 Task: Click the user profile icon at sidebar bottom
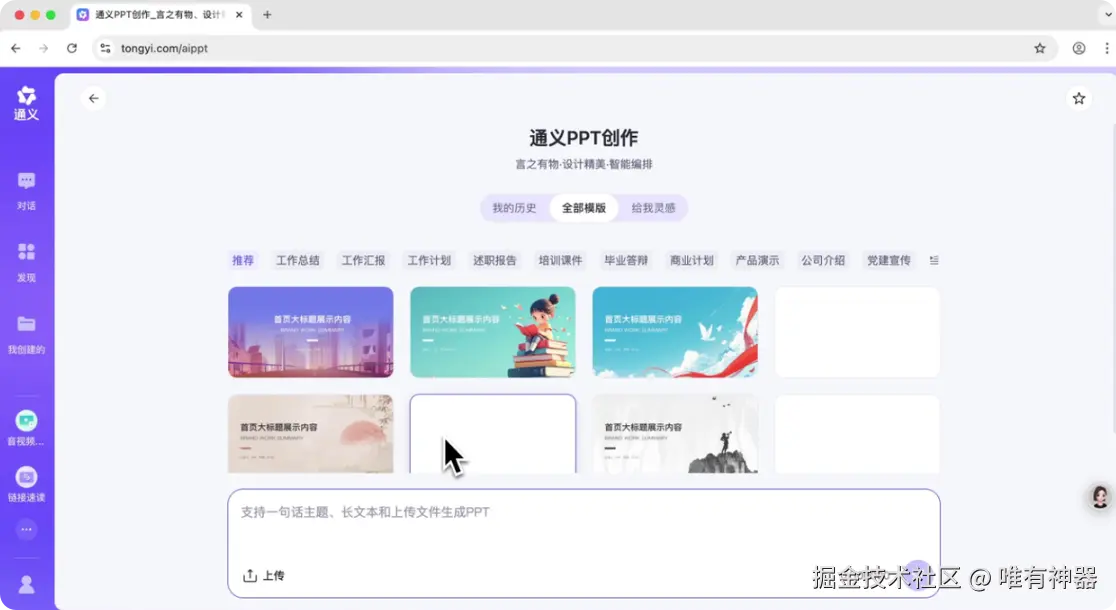click(x=26, y=584)
